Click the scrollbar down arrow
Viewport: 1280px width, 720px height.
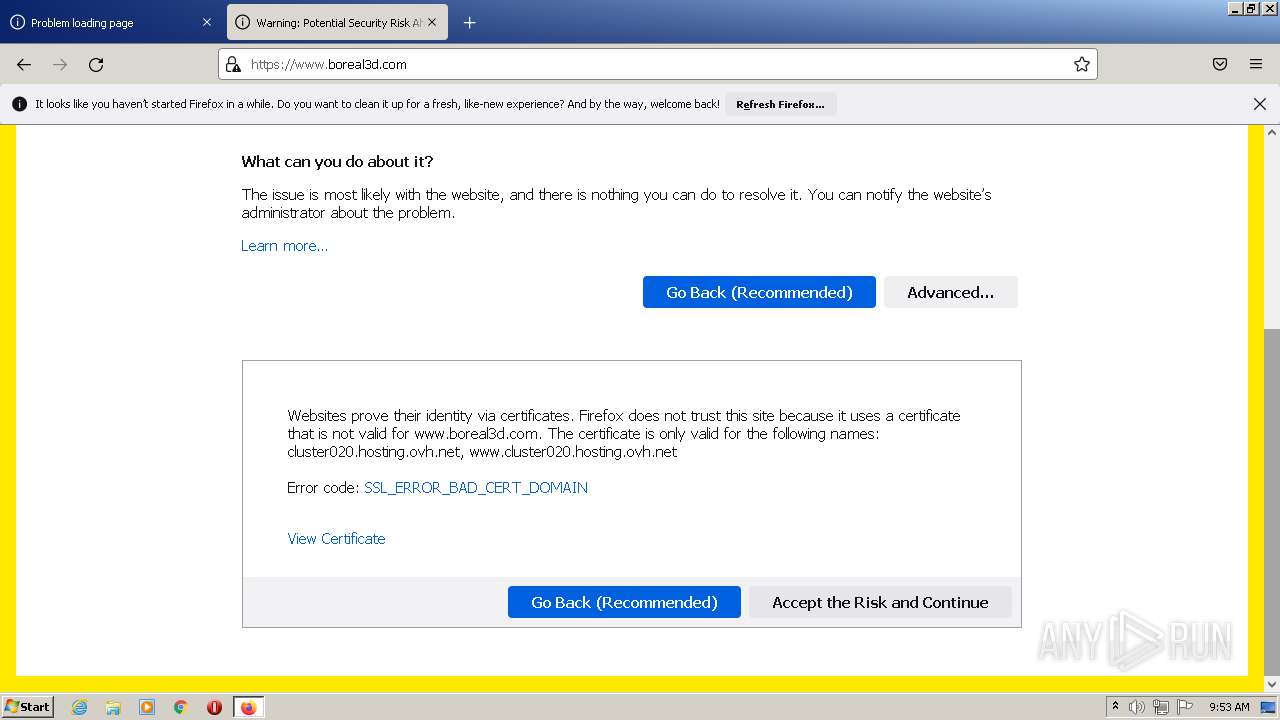pos(1272,684)
